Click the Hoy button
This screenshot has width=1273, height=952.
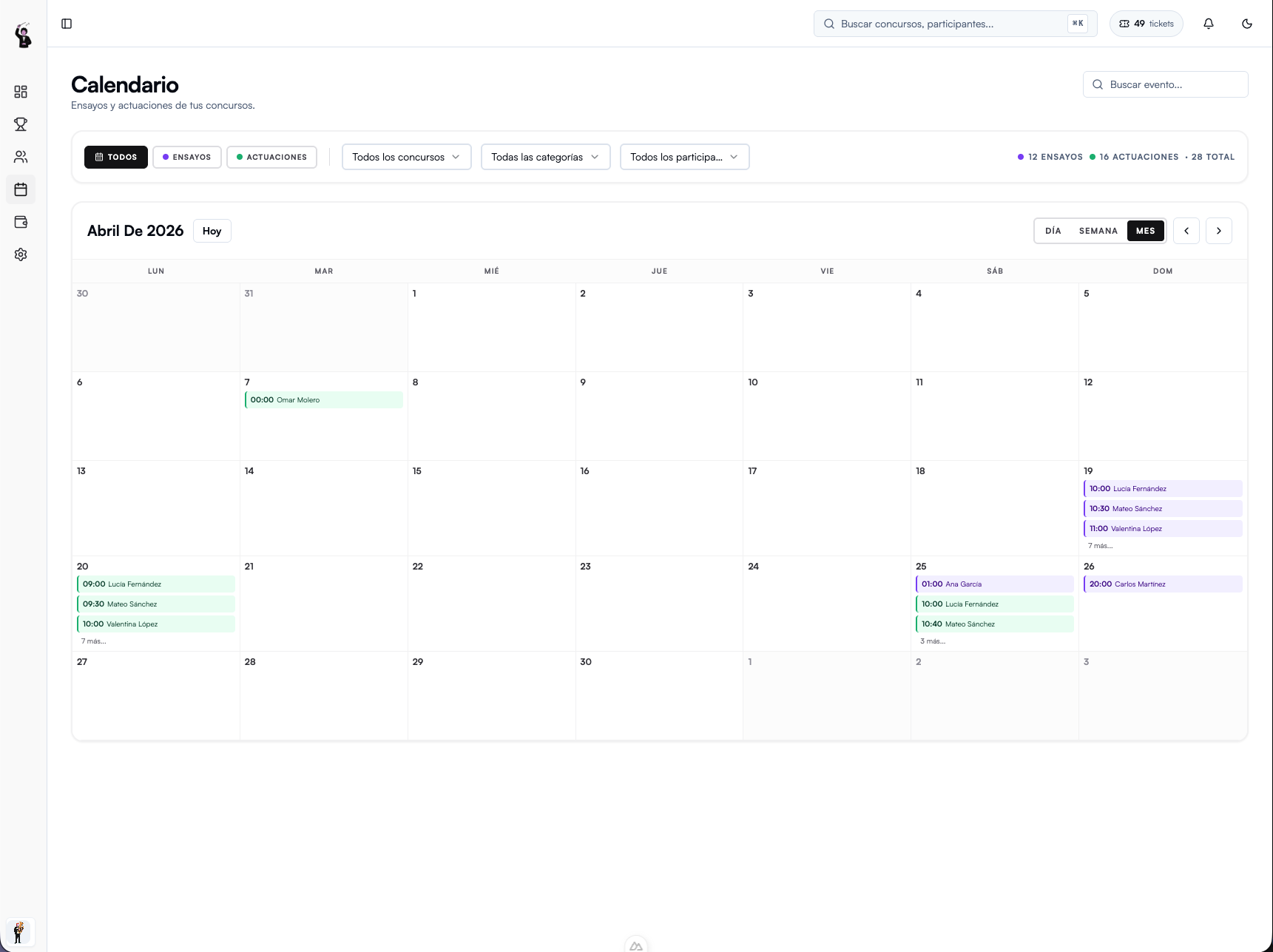point(212,231)
